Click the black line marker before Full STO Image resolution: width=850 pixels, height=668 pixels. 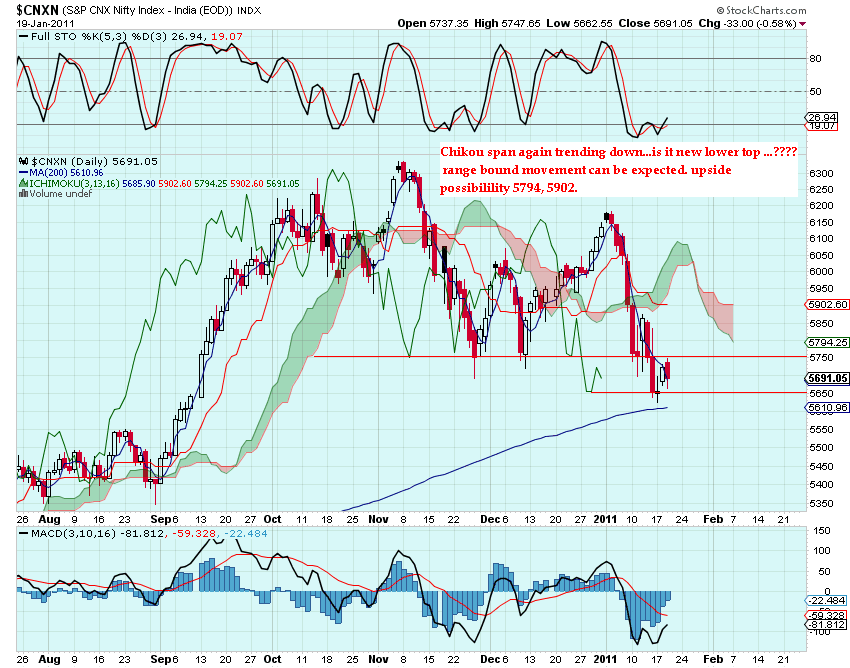pyautogui.click(x=23, y=36)
